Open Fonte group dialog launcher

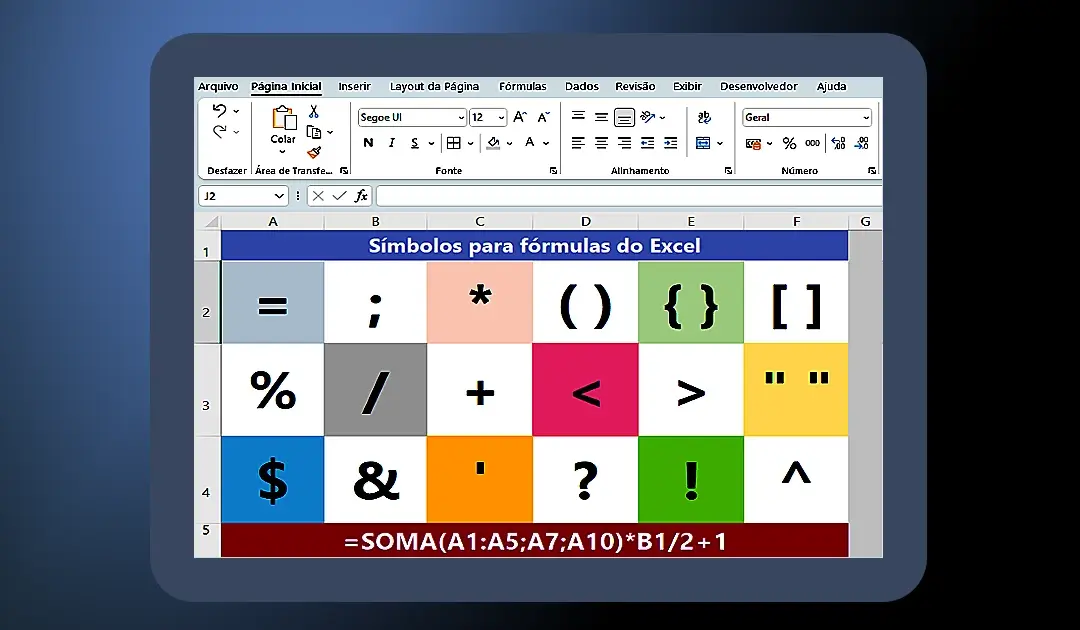pos(554,171)
